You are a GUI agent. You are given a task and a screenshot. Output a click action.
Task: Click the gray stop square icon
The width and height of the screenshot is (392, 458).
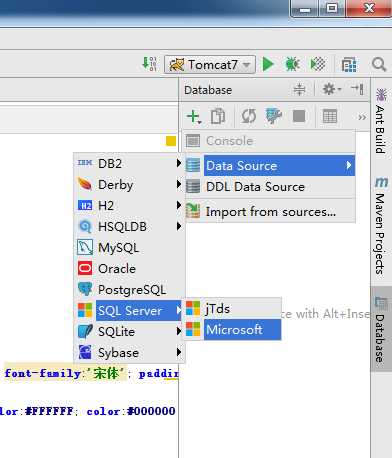[299, 116]
